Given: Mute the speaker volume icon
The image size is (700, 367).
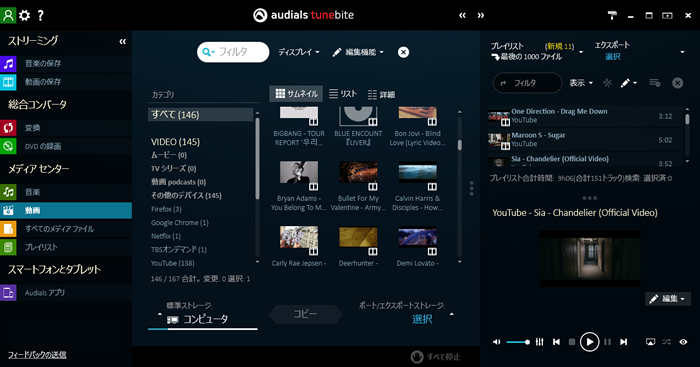Looking at the screenshot, I should (x=496, y=342).
